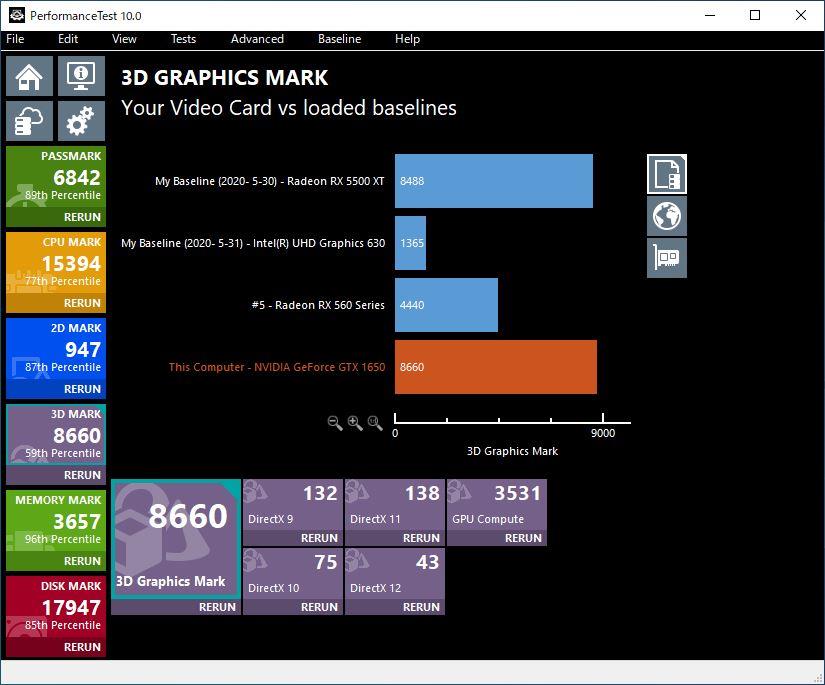Click 'Your Video Card vs loaded baselines' subtitle
Viewport: 825px width, 685px height.
[289, 108]
